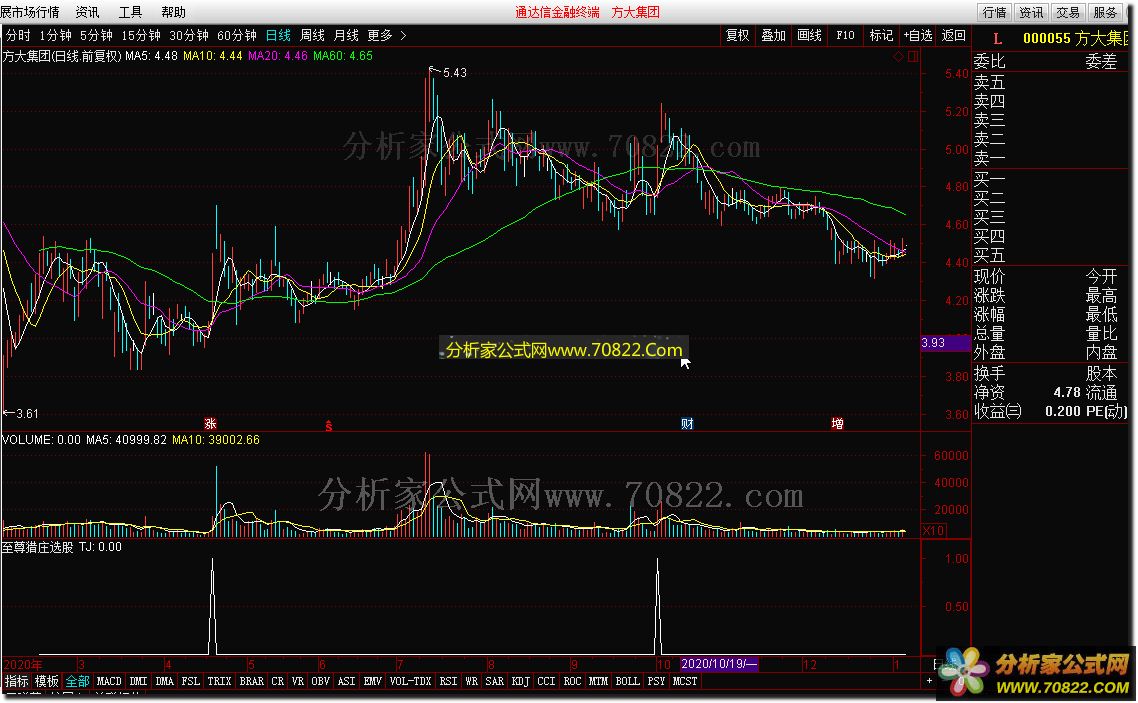The width and height of the screenshot is (1138, 703).
Task: Add stock with +自选 button
Action: [918, 35]
